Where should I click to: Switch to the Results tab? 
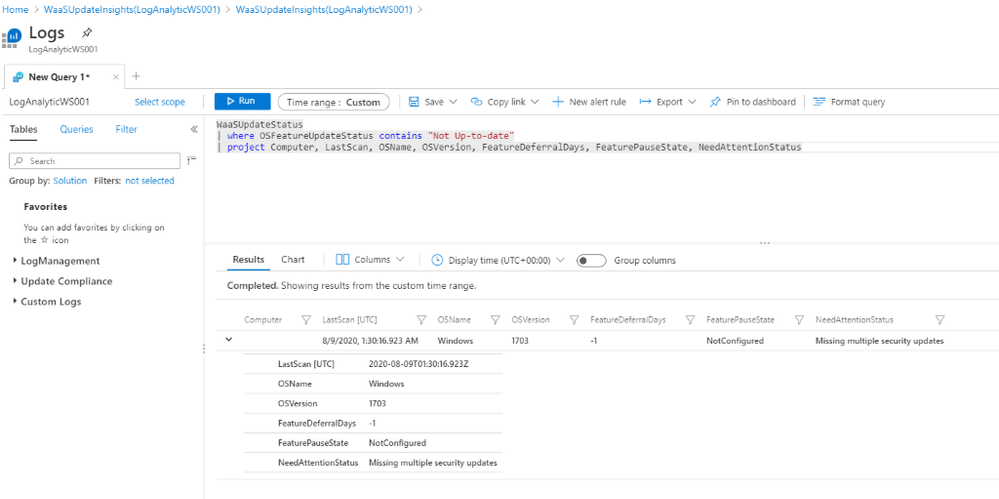coord(248,259)
